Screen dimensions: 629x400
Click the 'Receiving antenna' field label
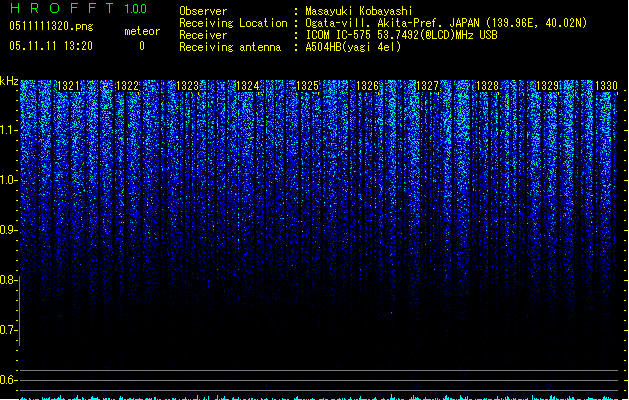(x=230, y=47)
